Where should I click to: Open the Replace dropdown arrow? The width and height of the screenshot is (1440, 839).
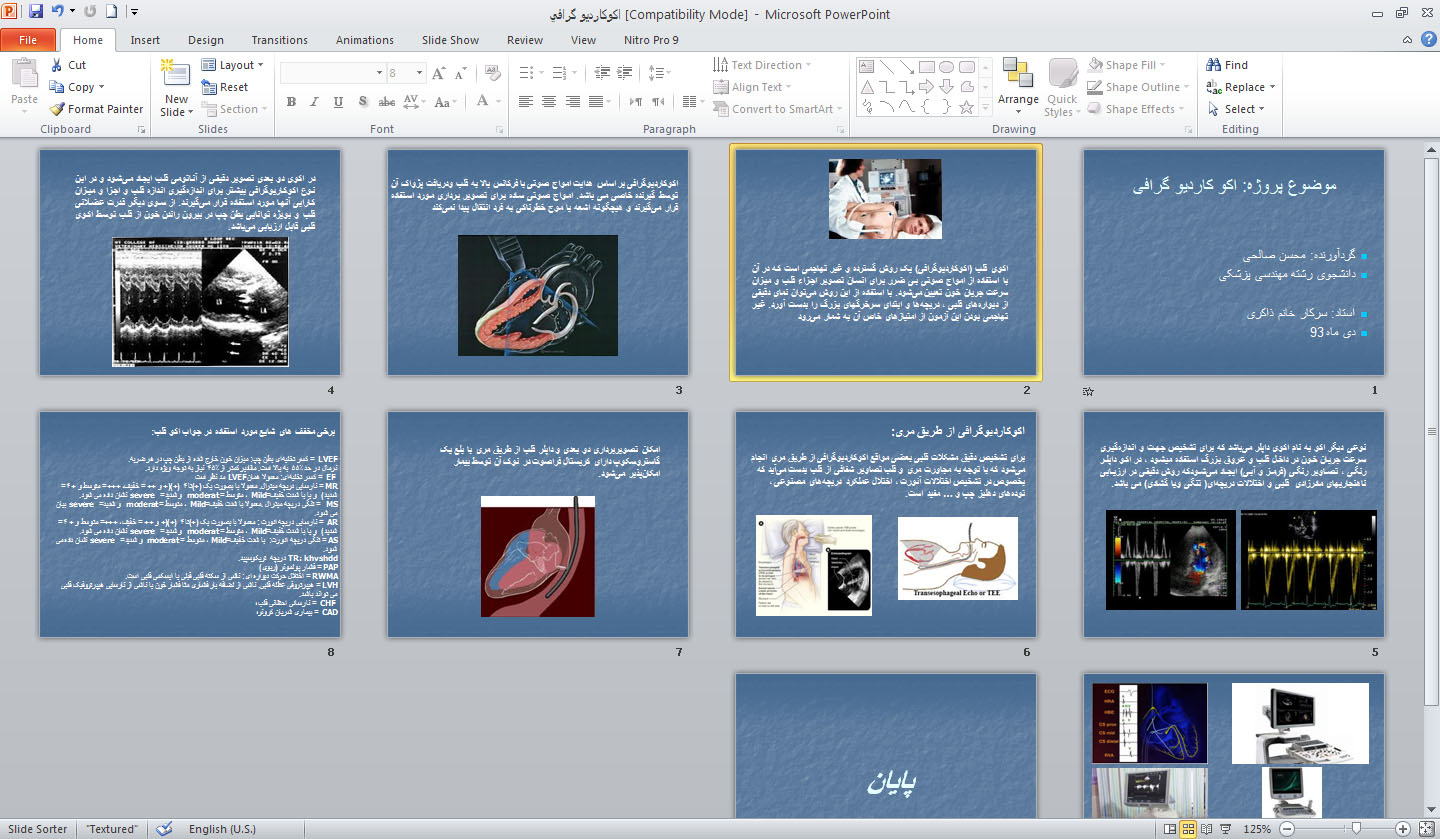1272,88
